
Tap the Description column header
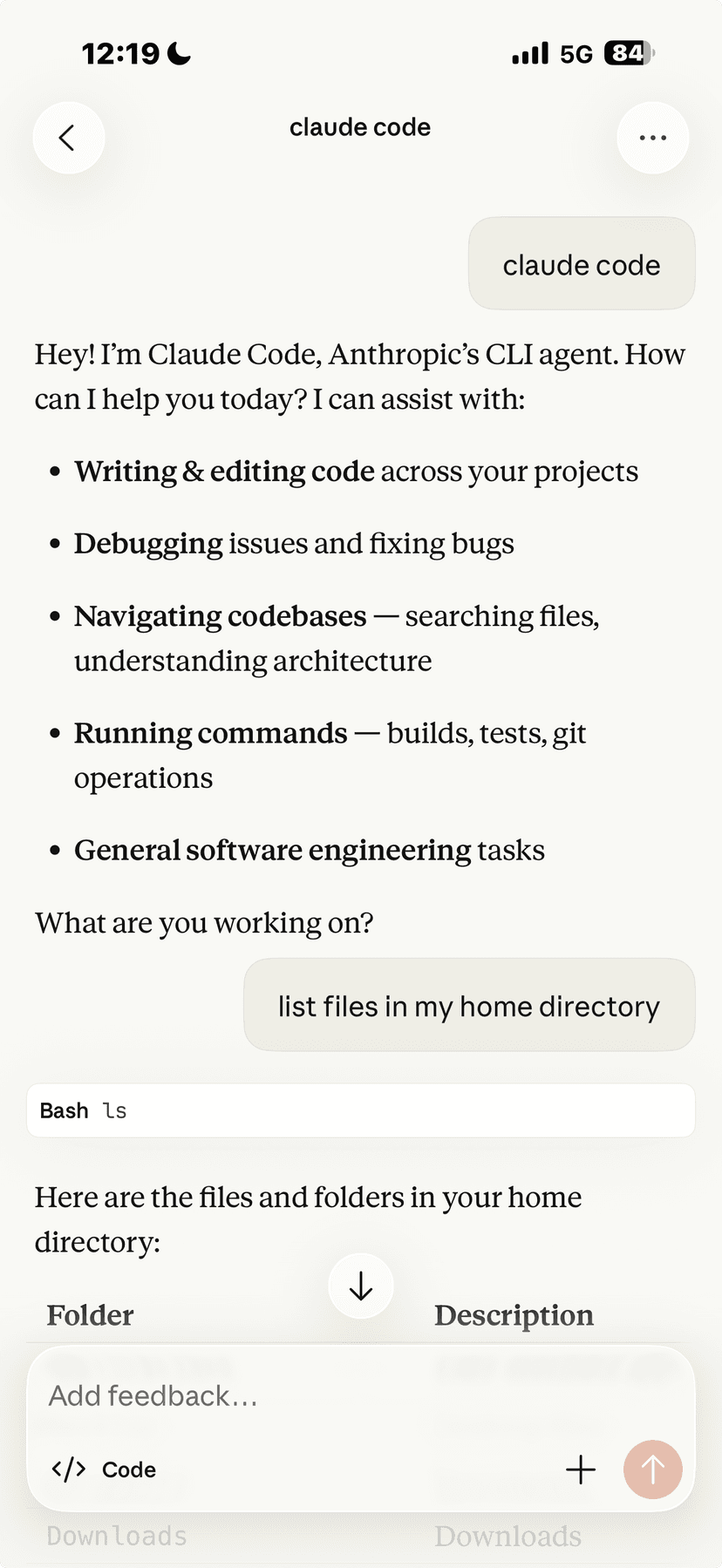(x=514, y=1315)
